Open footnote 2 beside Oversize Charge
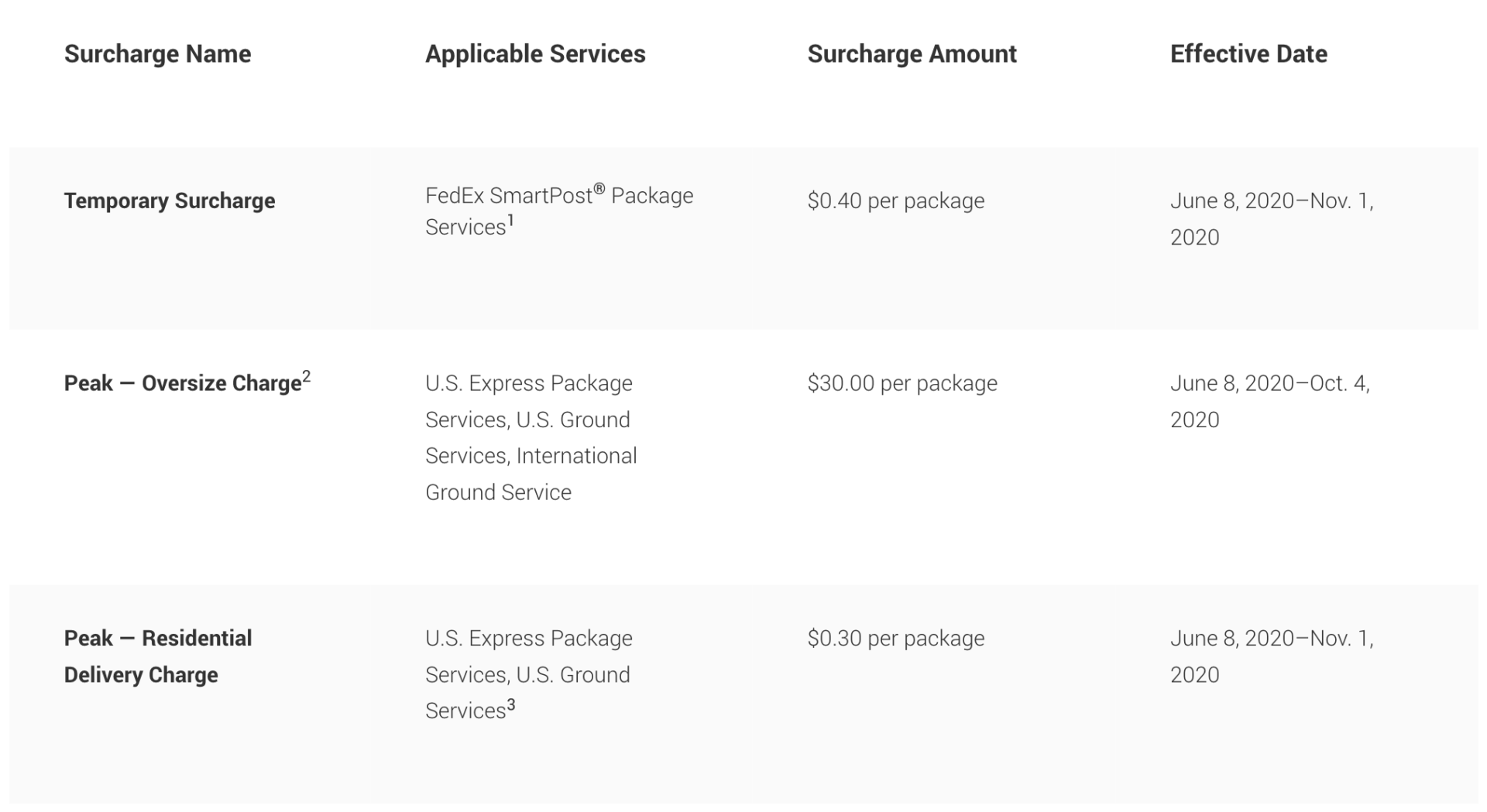 click(307, 376)
